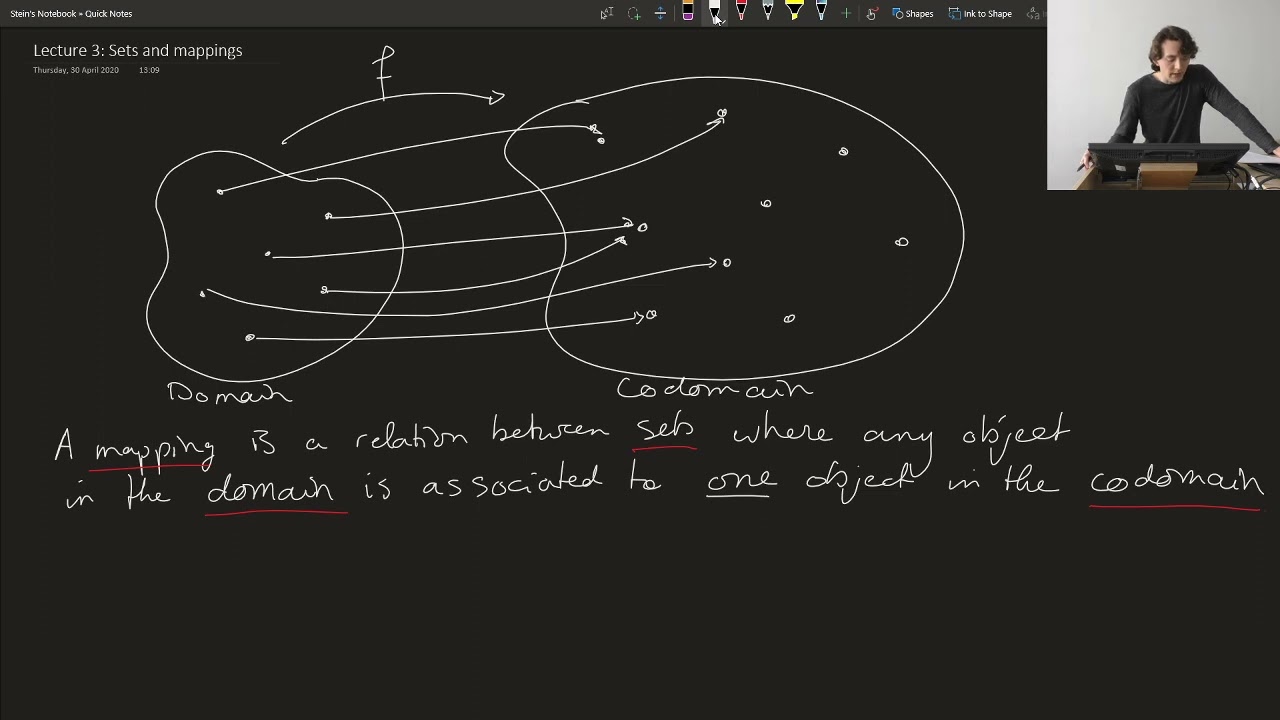
Task: Enable Ink to Shape conversion
Action: pyautogui.click(x=980, y=13)
